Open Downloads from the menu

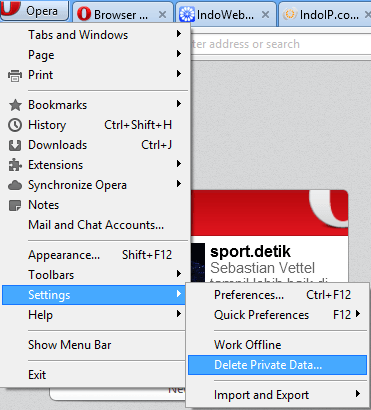coord(95,145)
